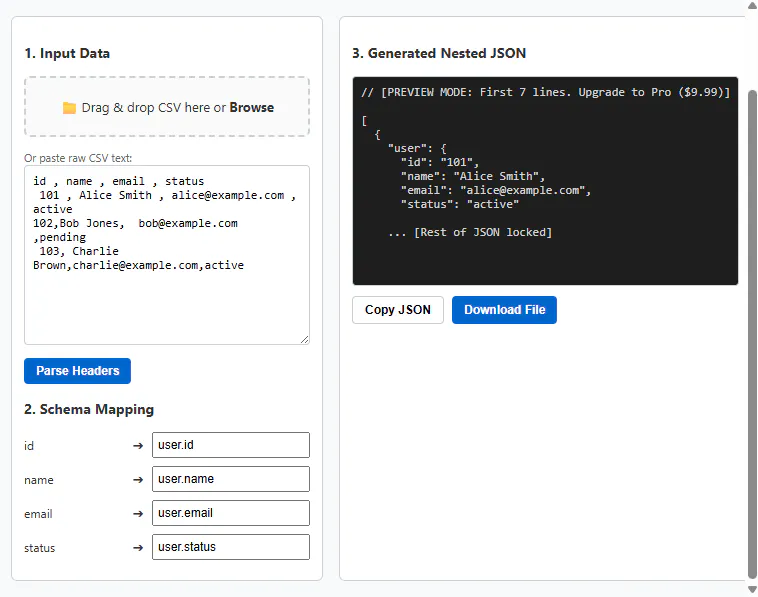Click the Browse link for CSV upload
This screenshot has height=597, width=758.
point(251,107)
